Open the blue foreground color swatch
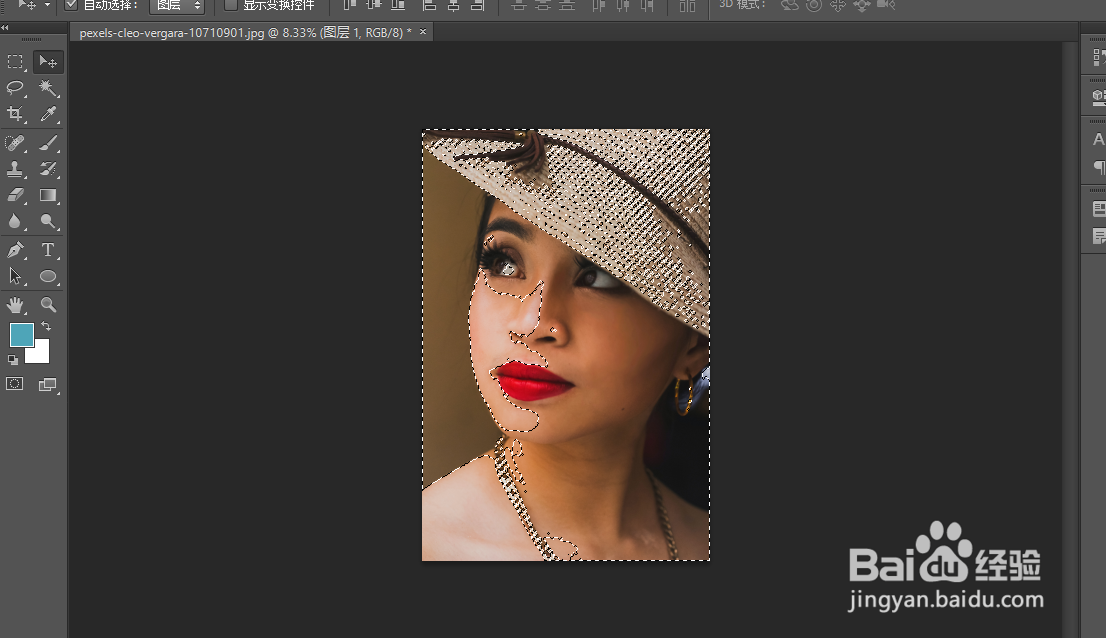 (x=21, y=335)
